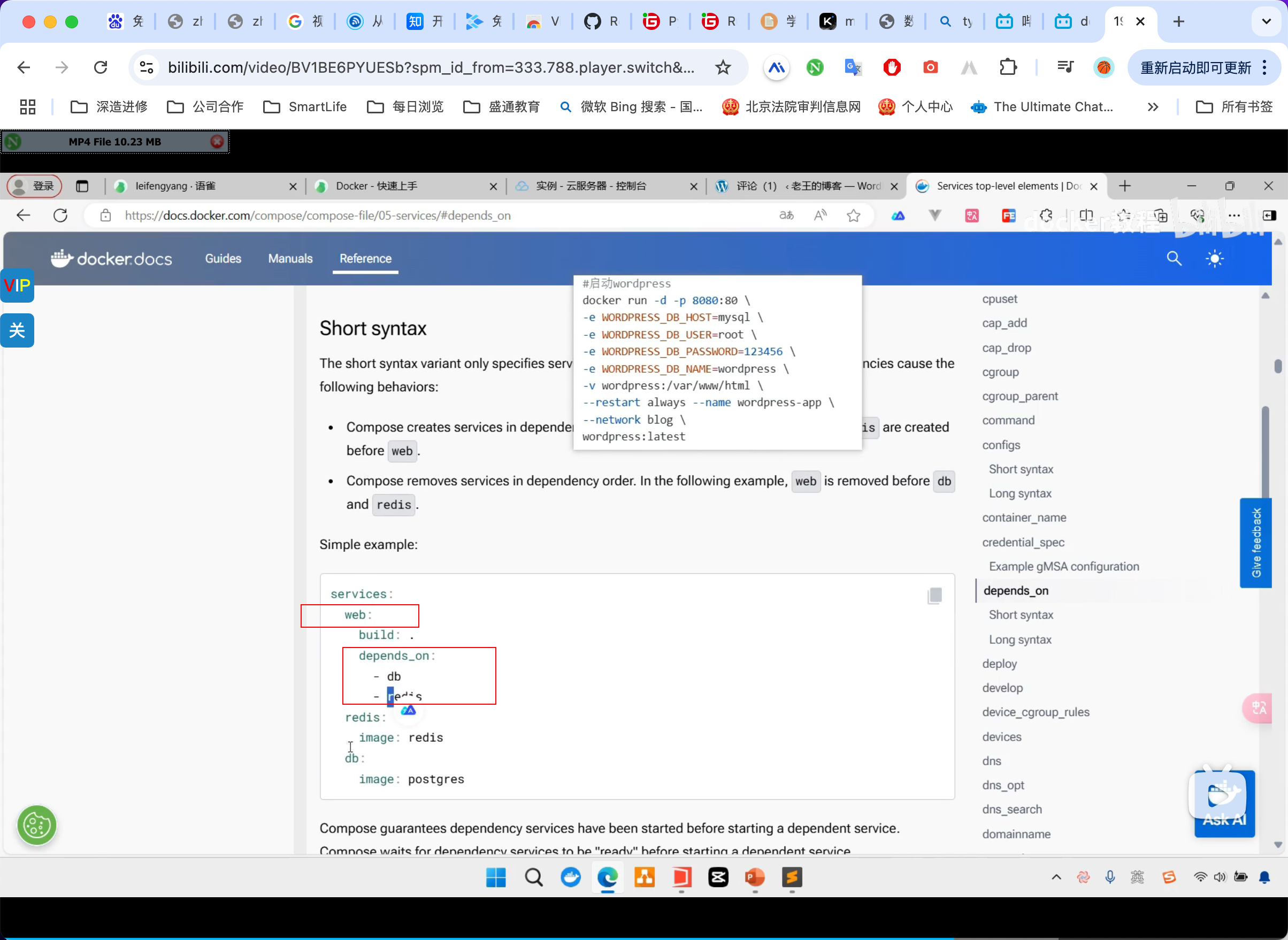Show hidden system tray icons chevron
The image size is (1288, 940).
[1056, 877]
